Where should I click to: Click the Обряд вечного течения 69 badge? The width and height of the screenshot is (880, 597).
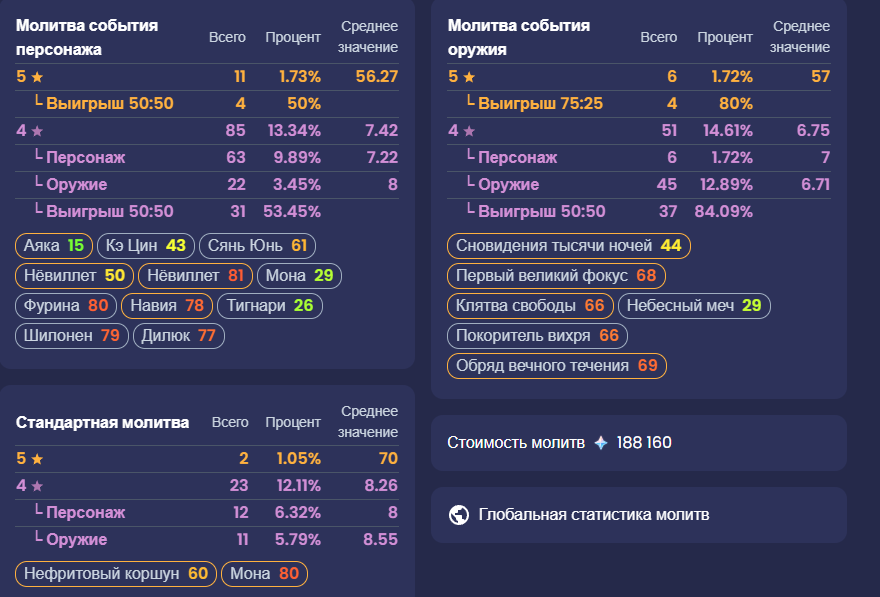point(556,366)
